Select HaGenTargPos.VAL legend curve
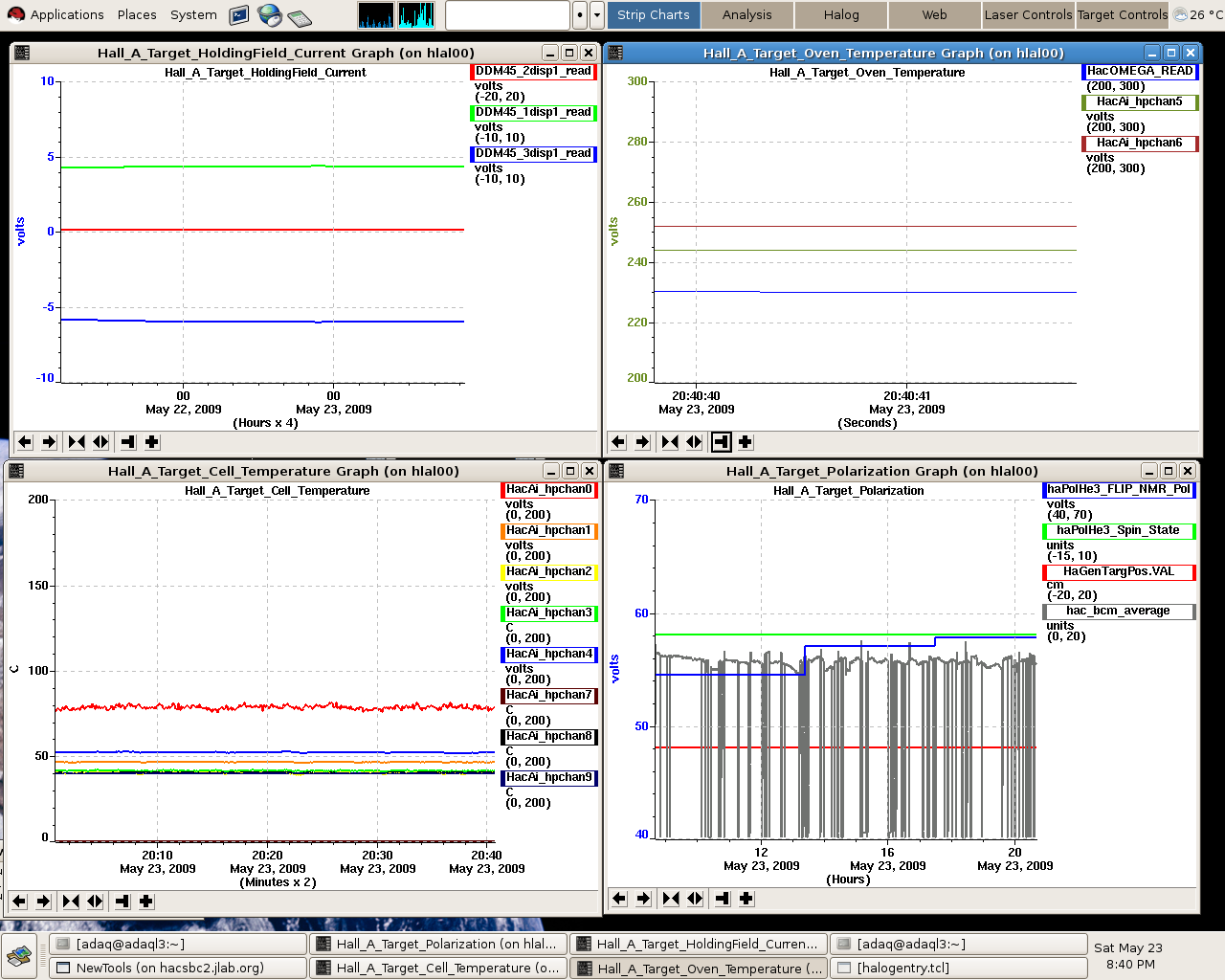Image resolution: width=1225 pixels, height=980 pixels. click(x=1119, y=572)
